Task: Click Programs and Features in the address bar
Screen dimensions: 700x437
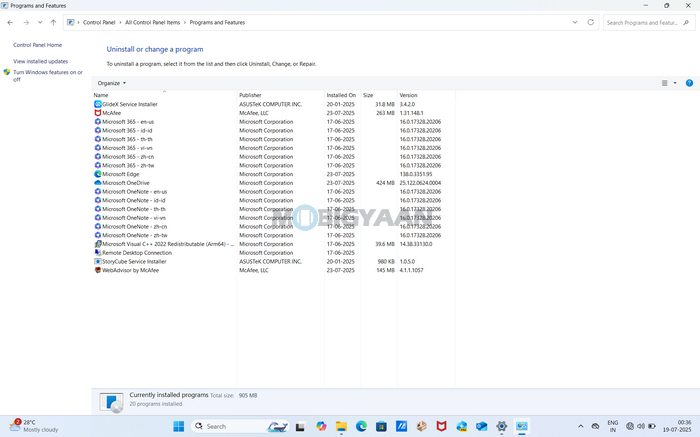Action: click(x=217, y=22)
